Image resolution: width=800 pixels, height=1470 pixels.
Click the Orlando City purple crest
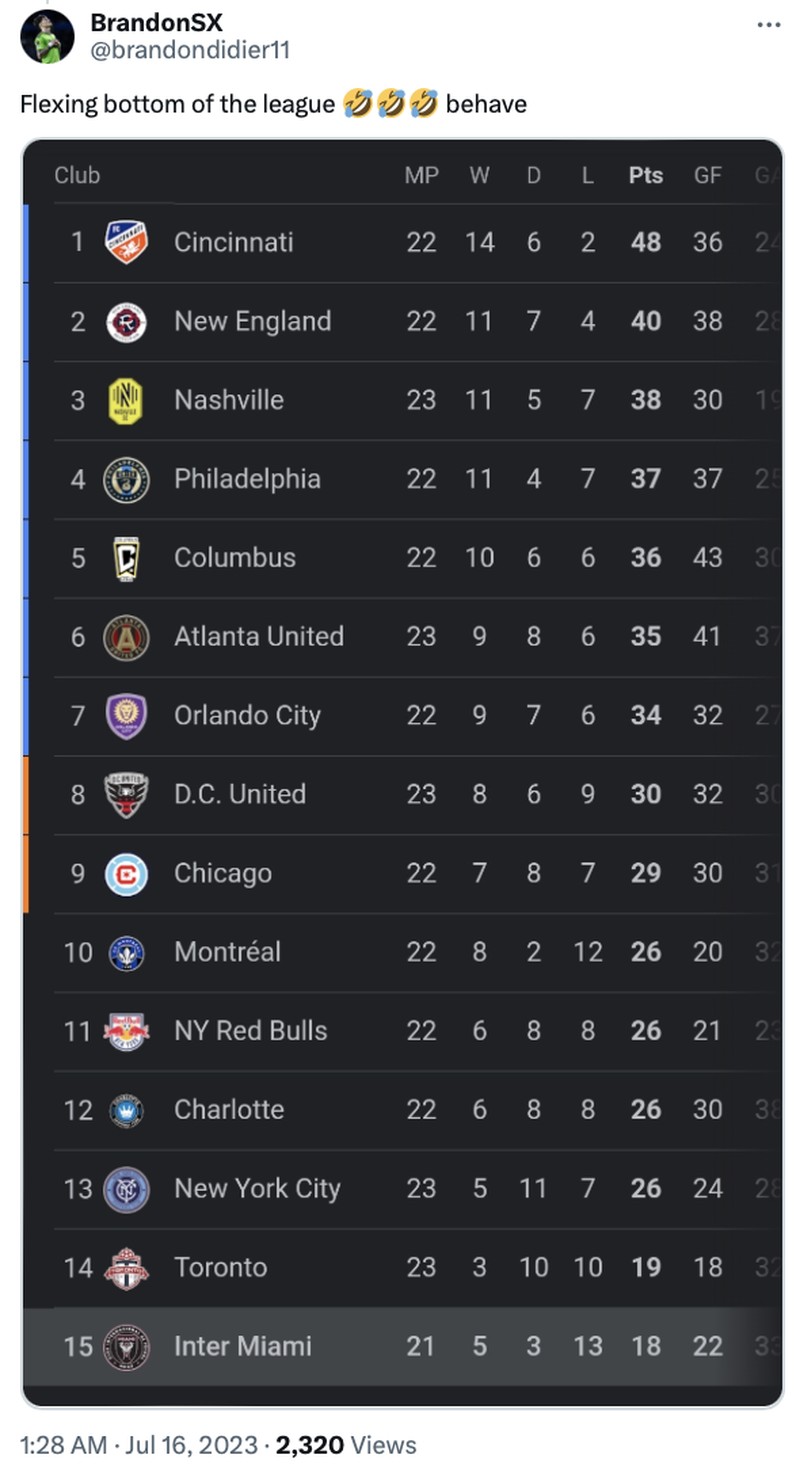127,716
